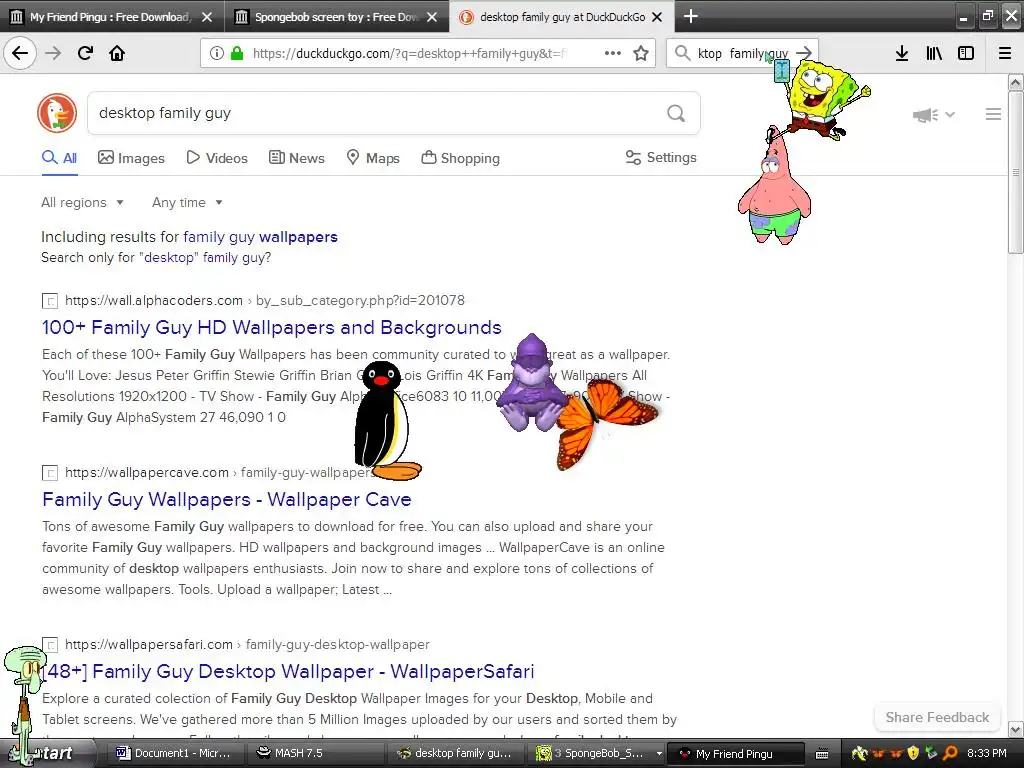Open the DuckDuckGo side menu

pyautogui.click(x=993, y=114)
